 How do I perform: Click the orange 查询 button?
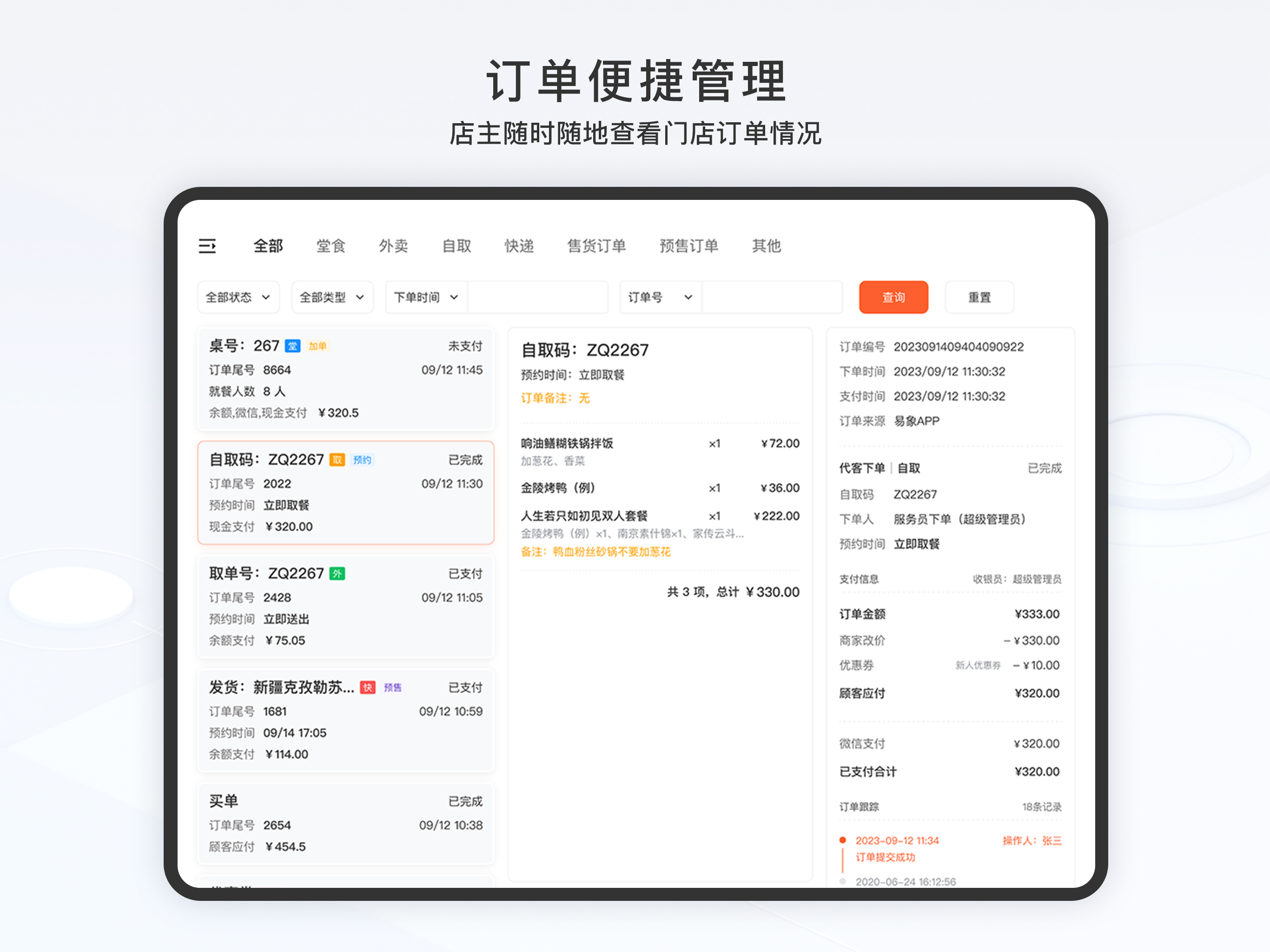click(x=893, y=297)
